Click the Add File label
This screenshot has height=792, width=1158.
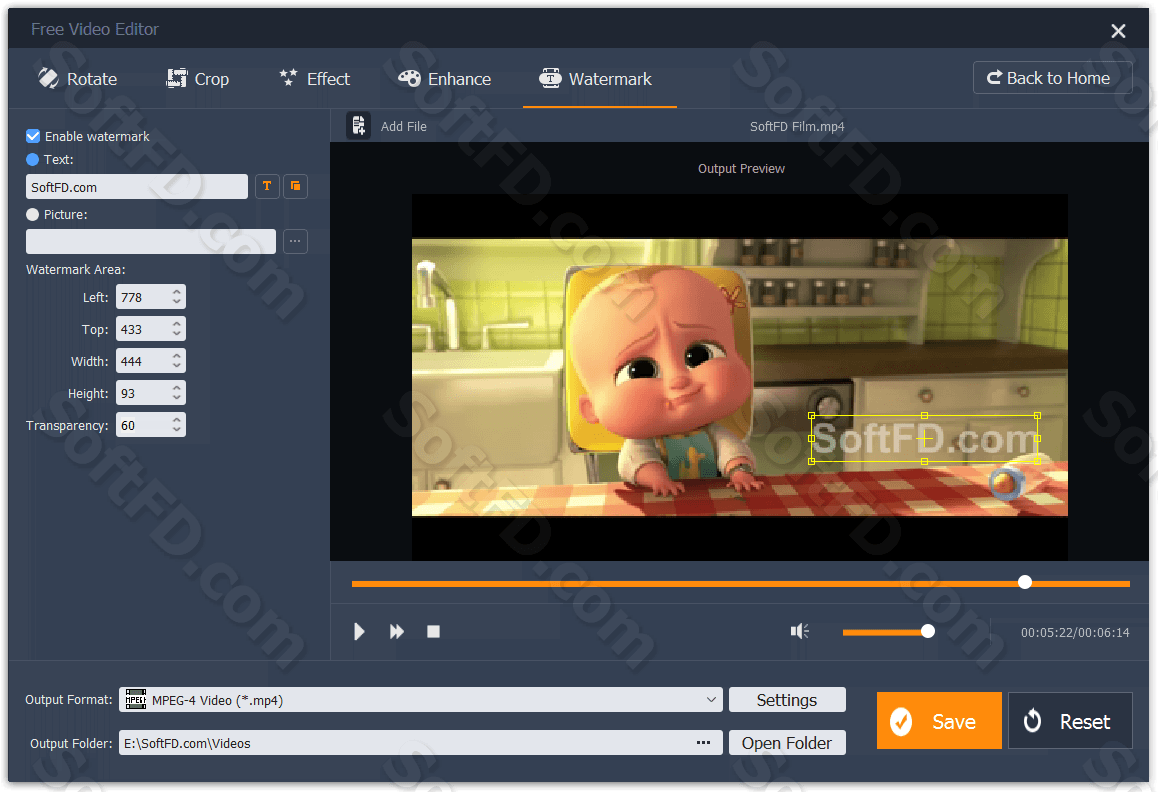[404, 126]
